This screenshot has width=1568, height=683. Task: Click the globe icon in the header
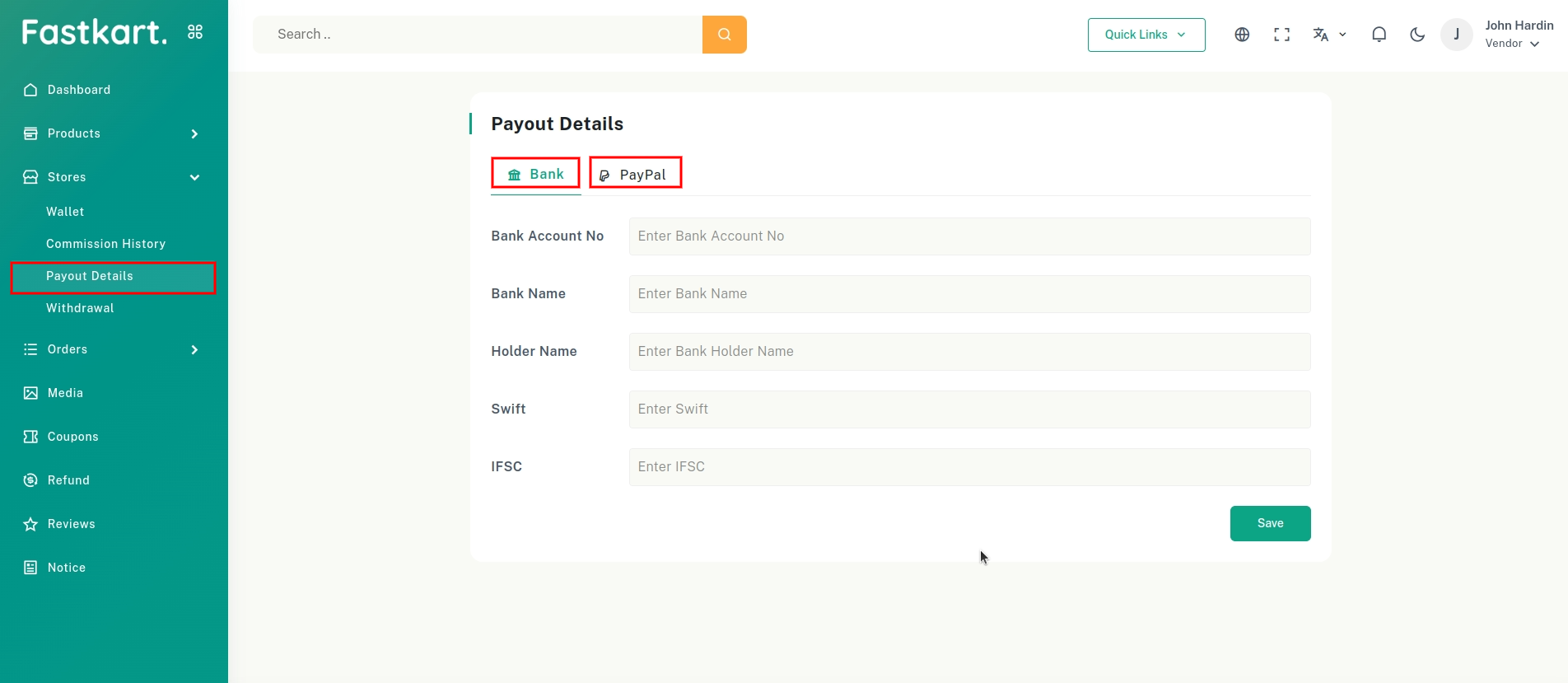click(1242, 35)
